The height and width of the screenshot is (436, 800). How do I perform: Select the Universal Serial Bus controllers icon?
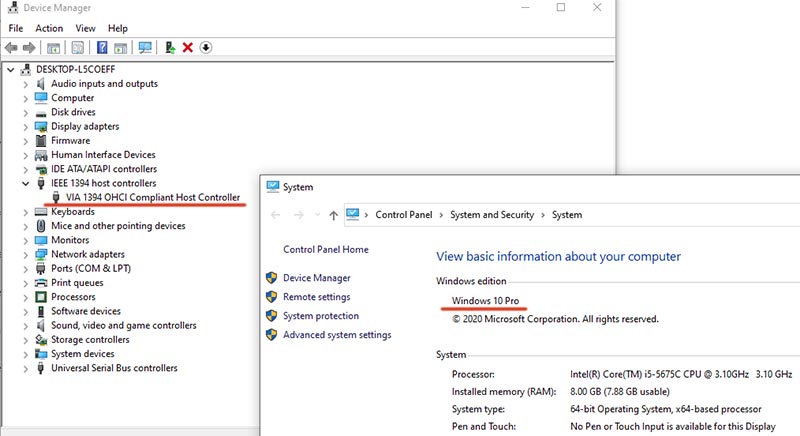point(41,368)
